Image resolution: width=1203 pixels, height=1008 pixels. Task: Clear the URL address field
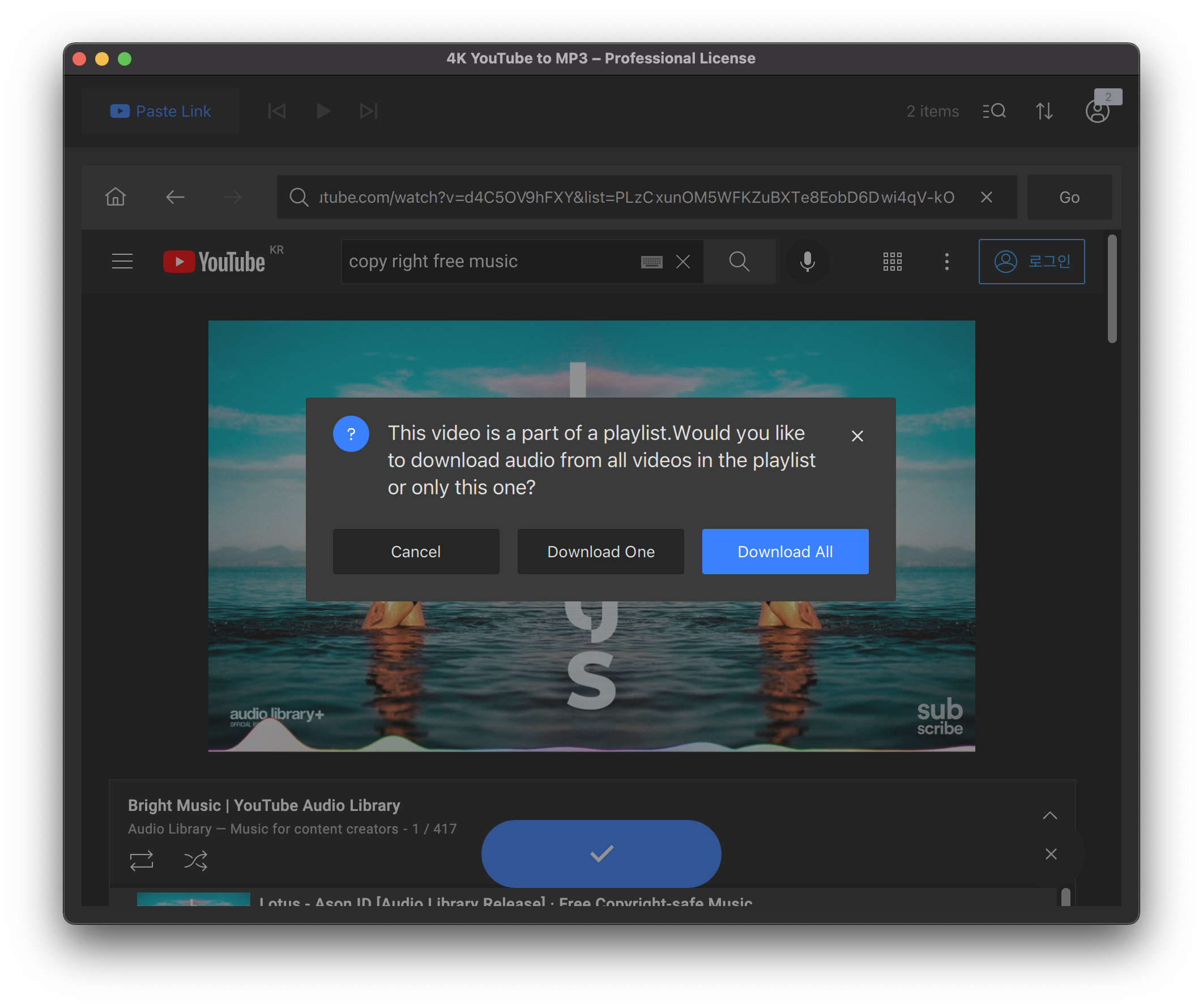(987, 197)
